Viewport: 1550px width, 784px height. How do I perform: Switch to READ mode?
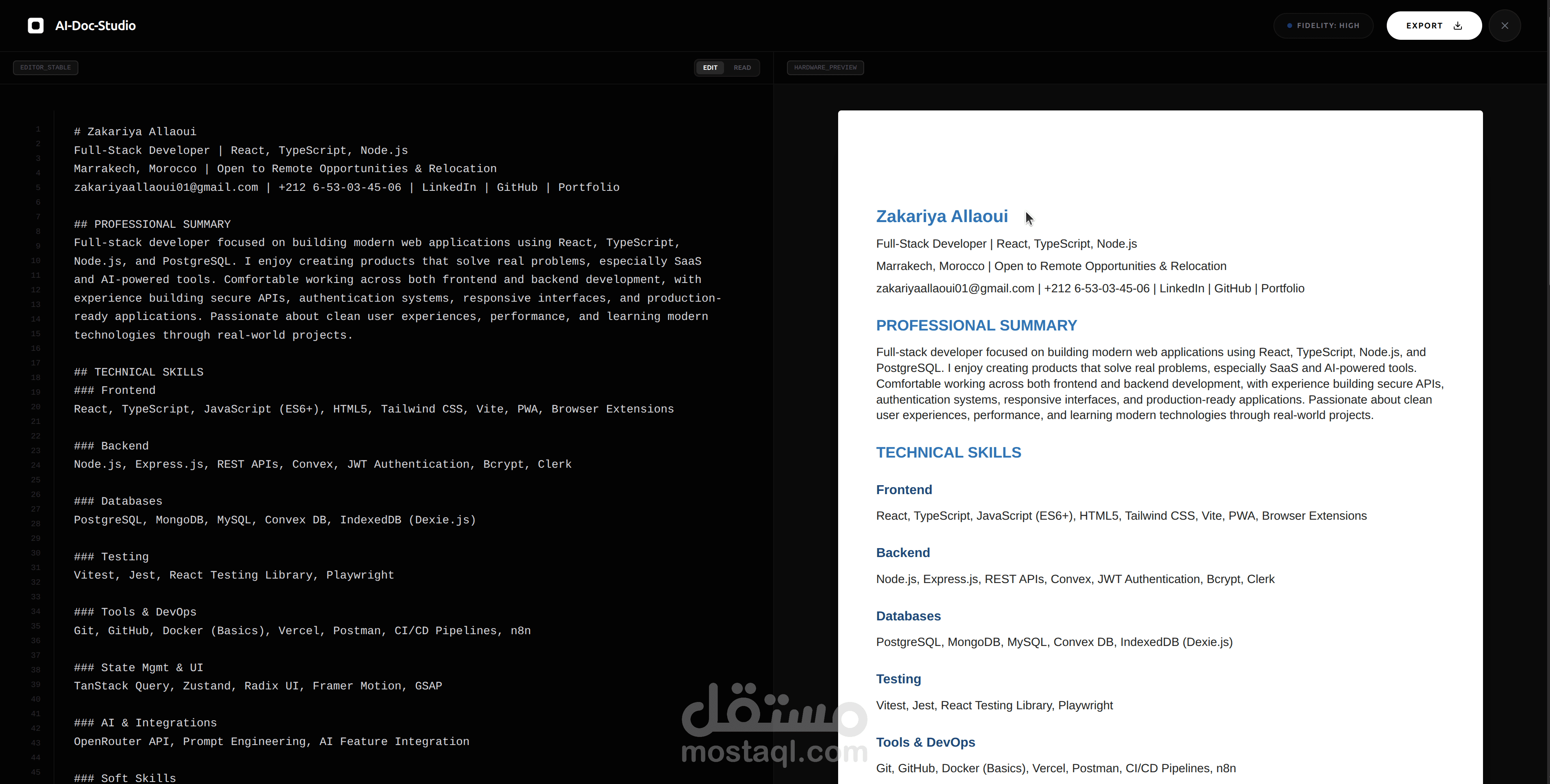(742, 67)
